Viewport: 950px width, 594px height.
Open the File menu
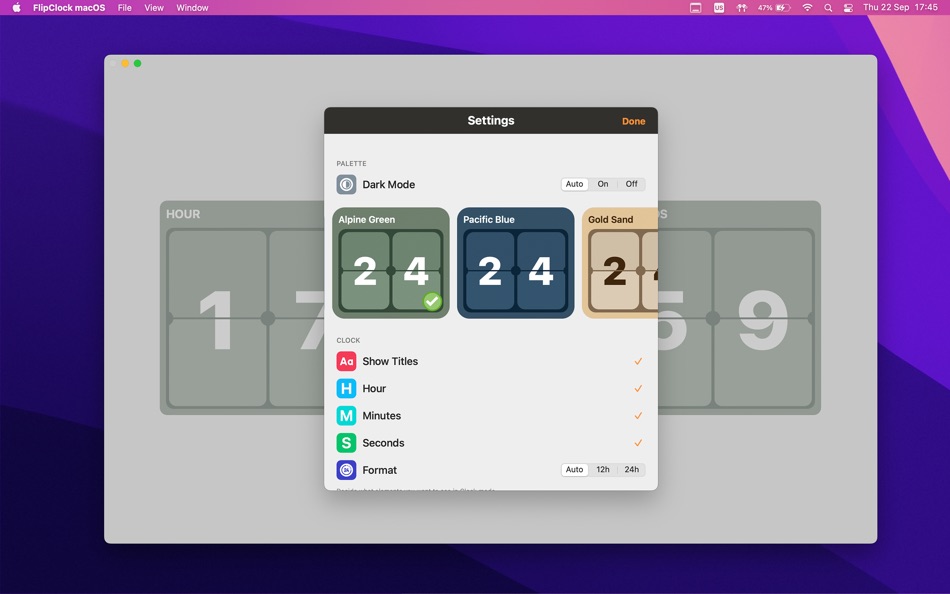125,8
